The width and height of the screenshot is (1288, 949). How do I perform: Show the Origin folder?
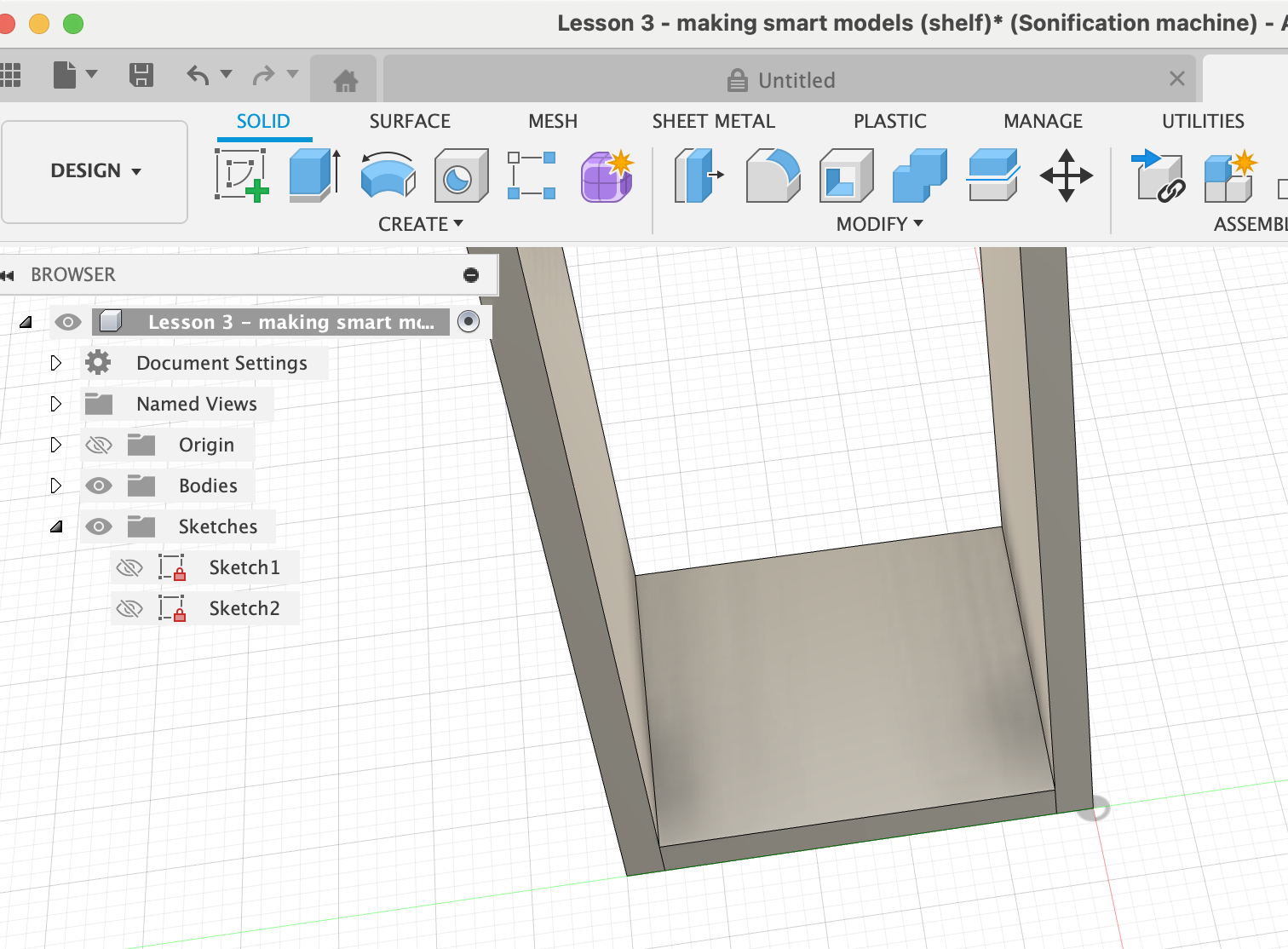pos(99,445)
